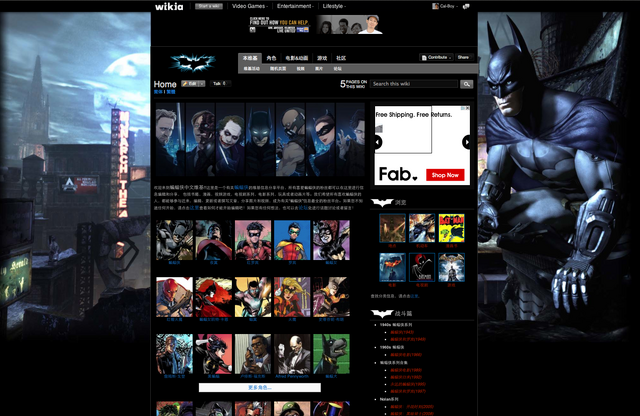Open the red link ending (1989)
Viewport: 640px width, 416px height.
(406, 370)
